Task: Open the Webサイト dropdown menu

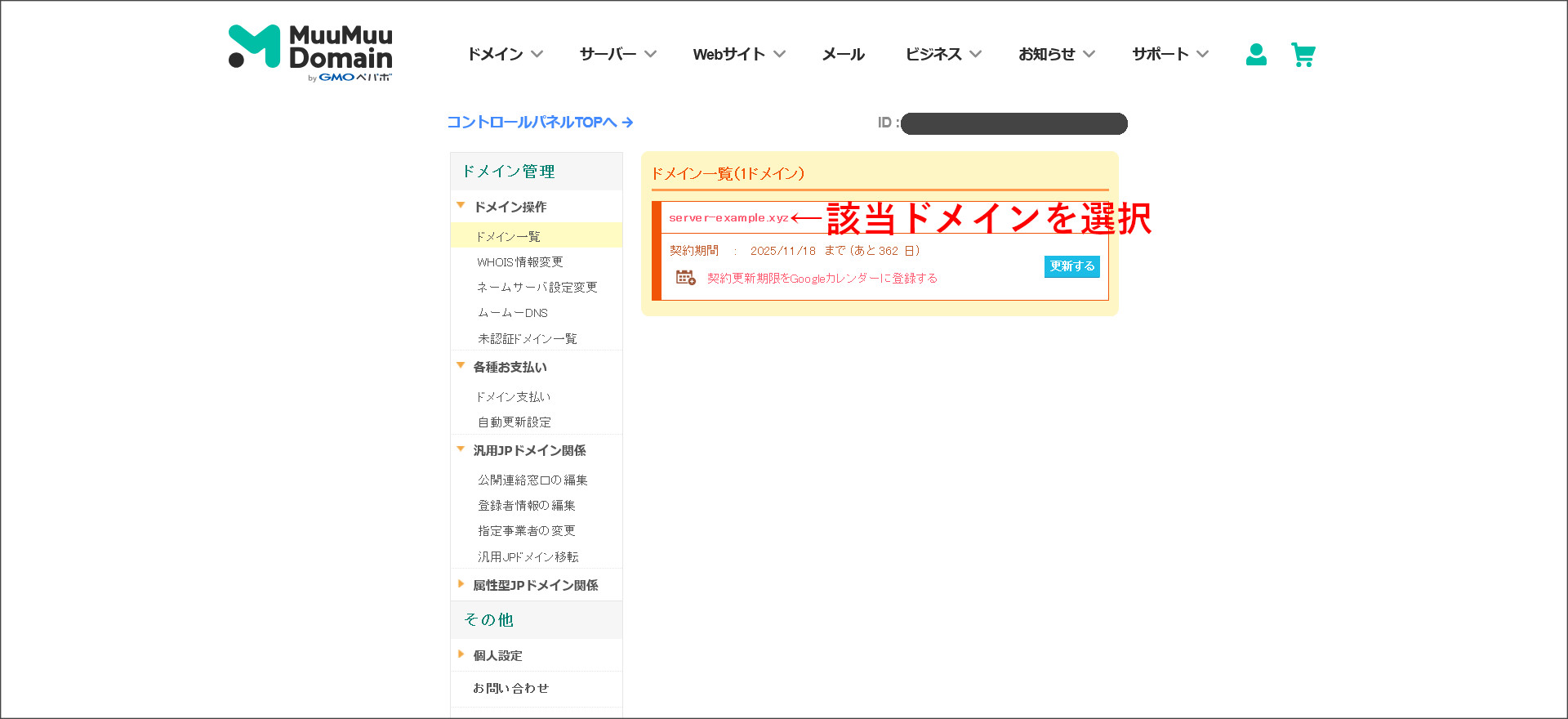Action: [x=739, y=54]
